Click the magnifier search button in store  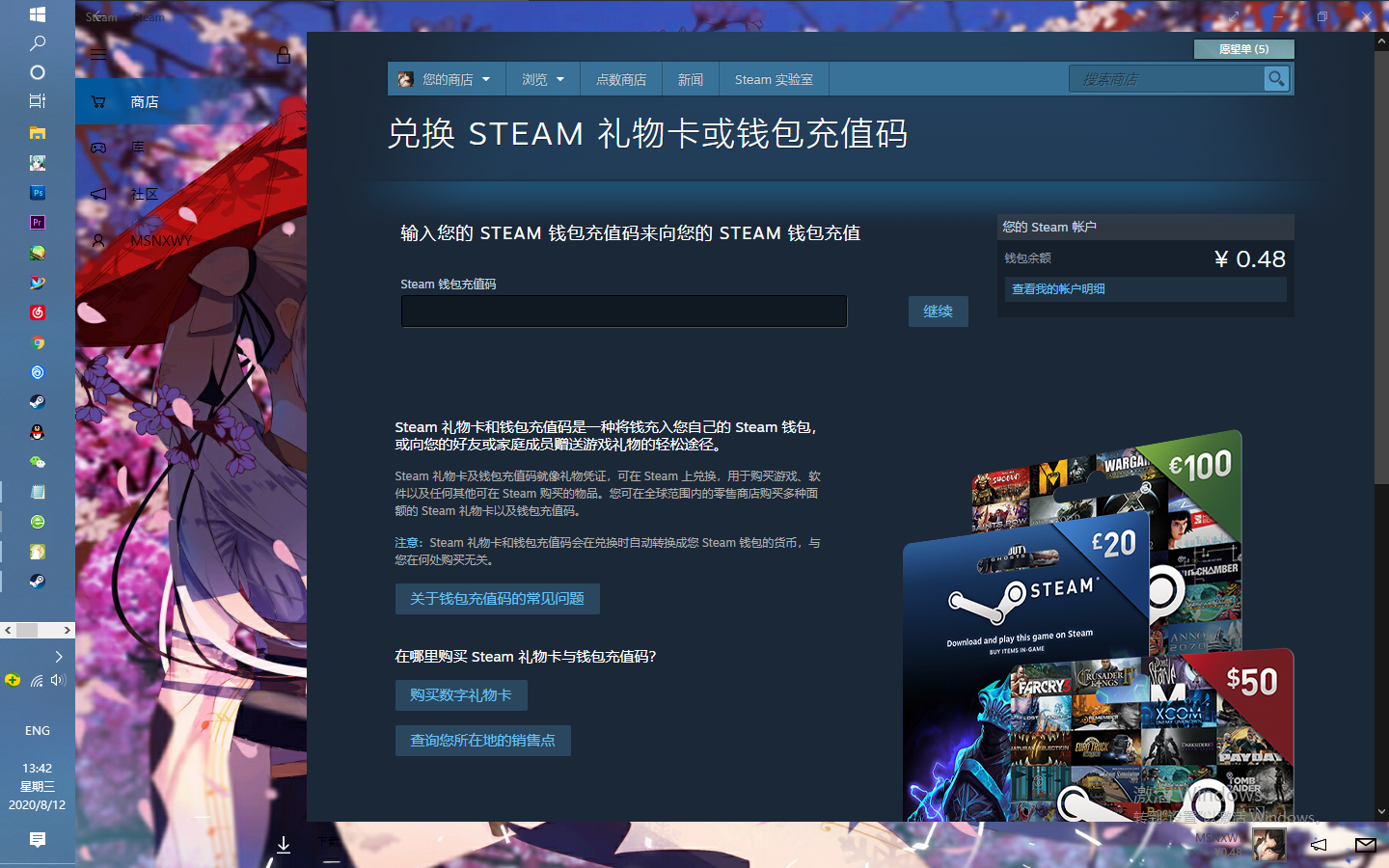(1276, 79)
